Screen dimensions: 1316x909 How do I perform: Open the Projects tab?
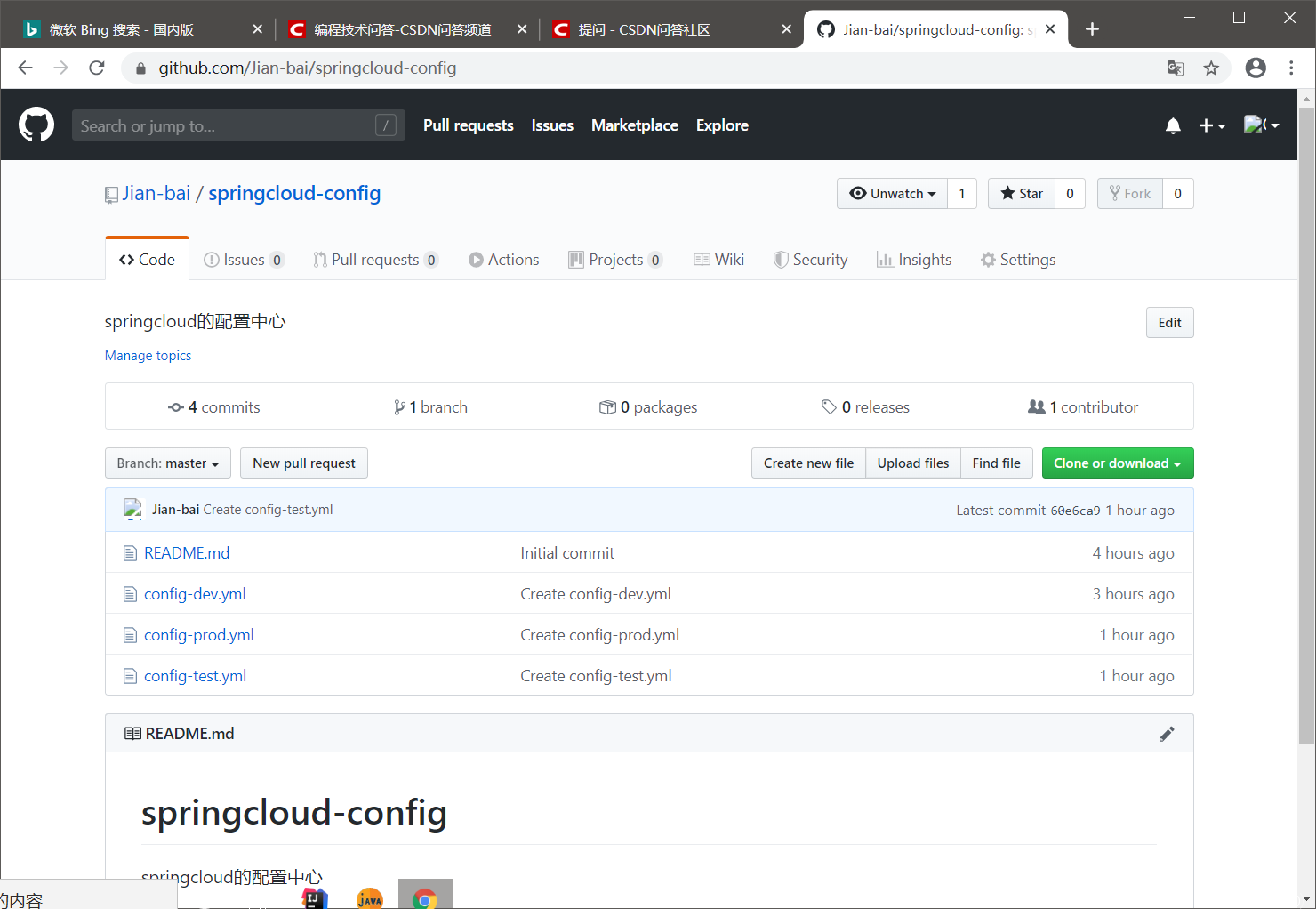pos(615,260)
